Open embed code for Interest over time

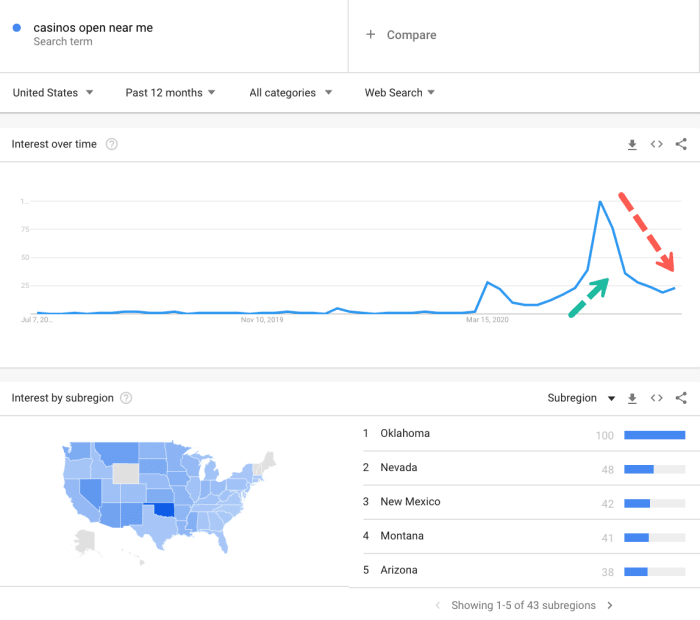pyautogui.click(x=656, y=144)
